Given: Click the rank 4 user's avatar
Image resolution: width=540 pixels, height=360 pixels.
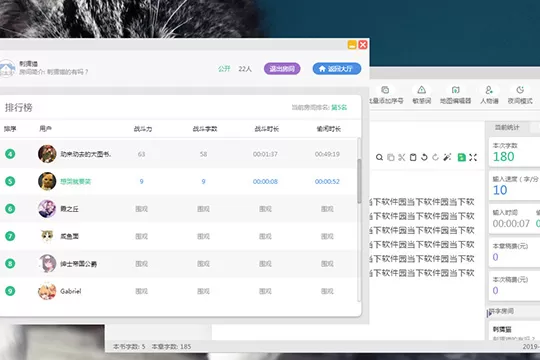Looking at the screenshot, I should click(x=47, y=154).
